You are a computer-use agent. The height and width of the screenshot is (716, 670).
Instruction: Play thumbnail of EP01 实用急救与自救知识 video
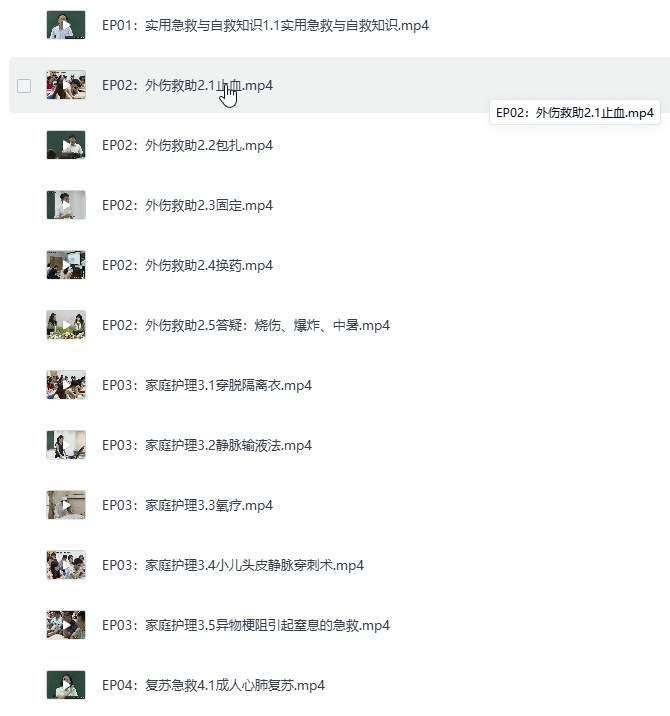pos(66,25)
